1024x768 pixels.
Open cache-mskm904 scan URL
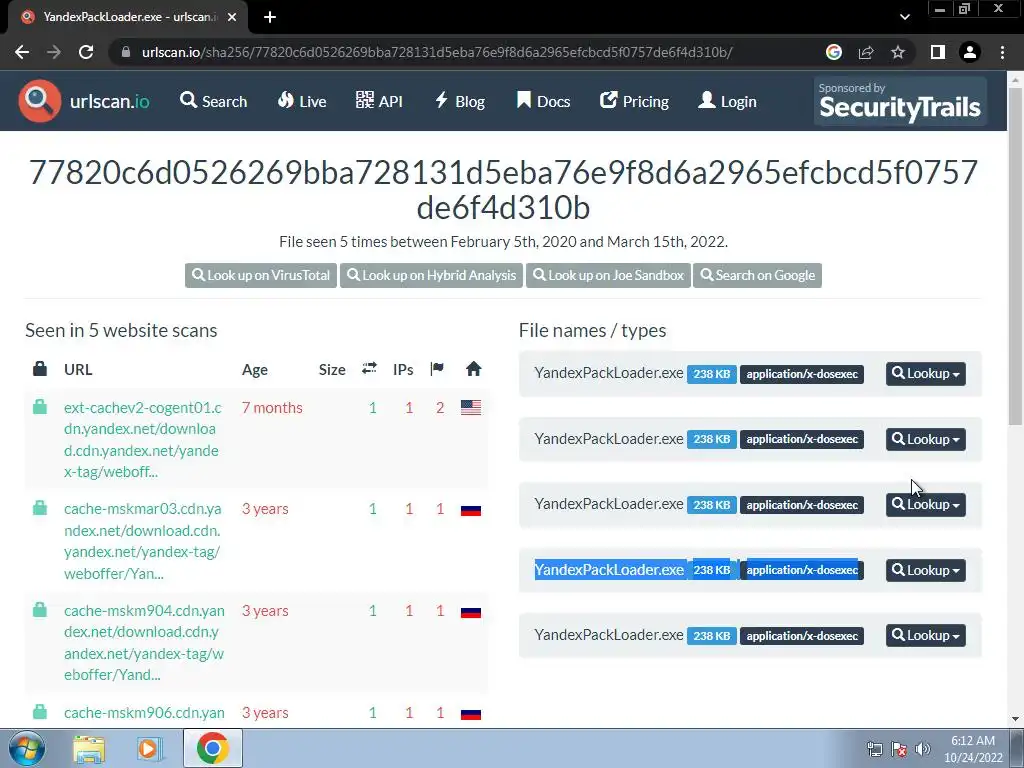pyautogui.click(x=144, y=643)
